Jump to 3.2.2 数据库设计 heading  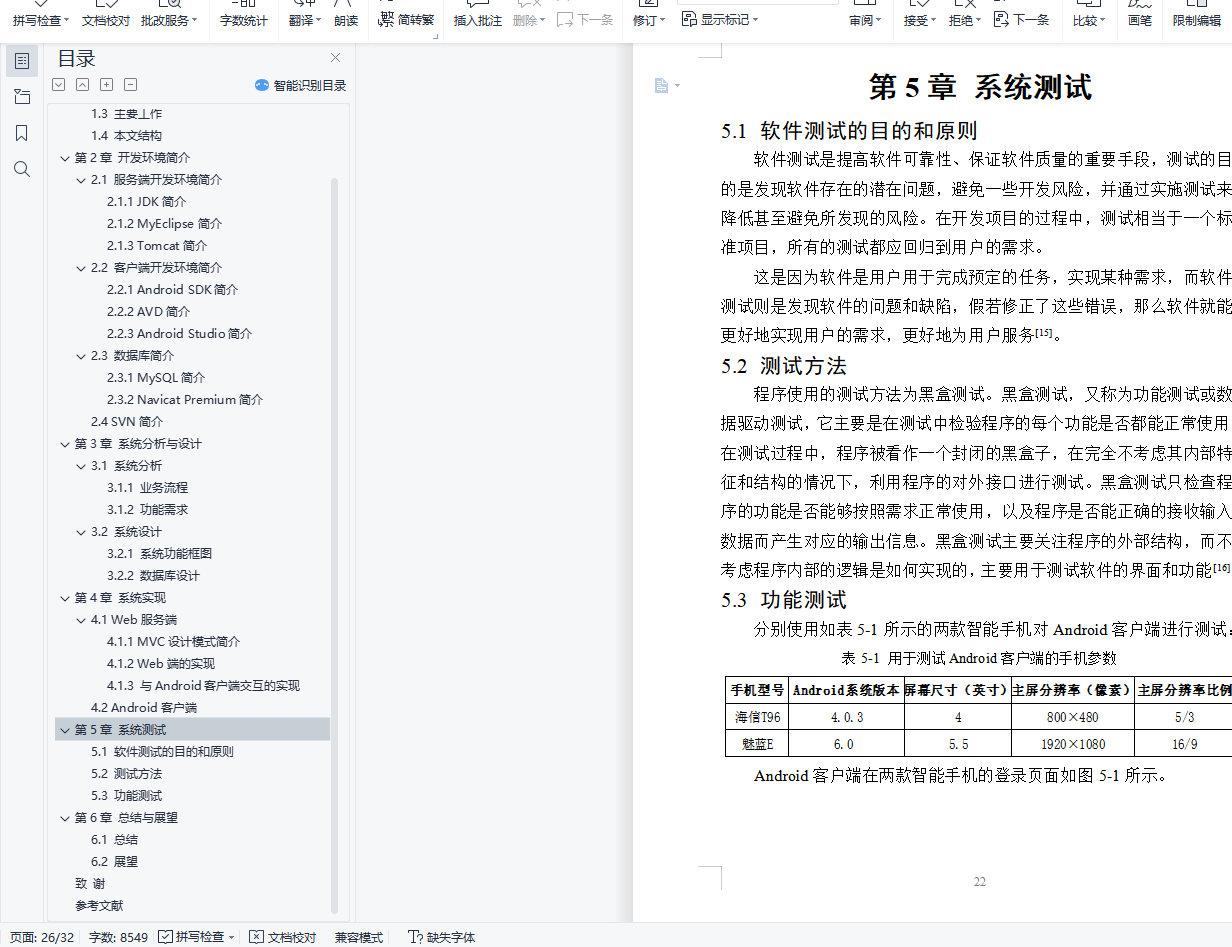coord(154,576)
